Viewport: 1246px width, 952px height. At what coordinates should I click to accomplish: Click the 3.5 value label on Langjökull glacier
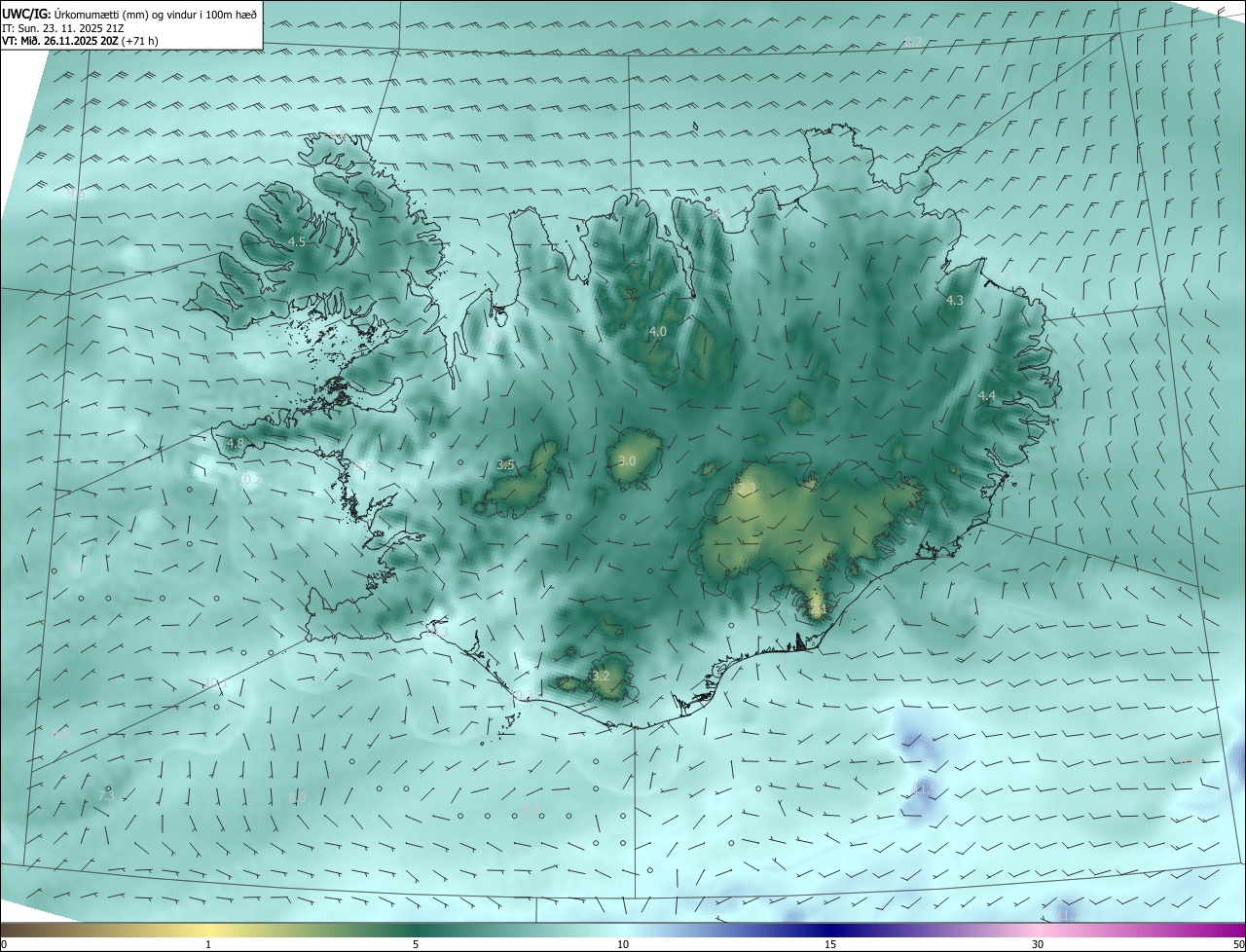point(505,465)
